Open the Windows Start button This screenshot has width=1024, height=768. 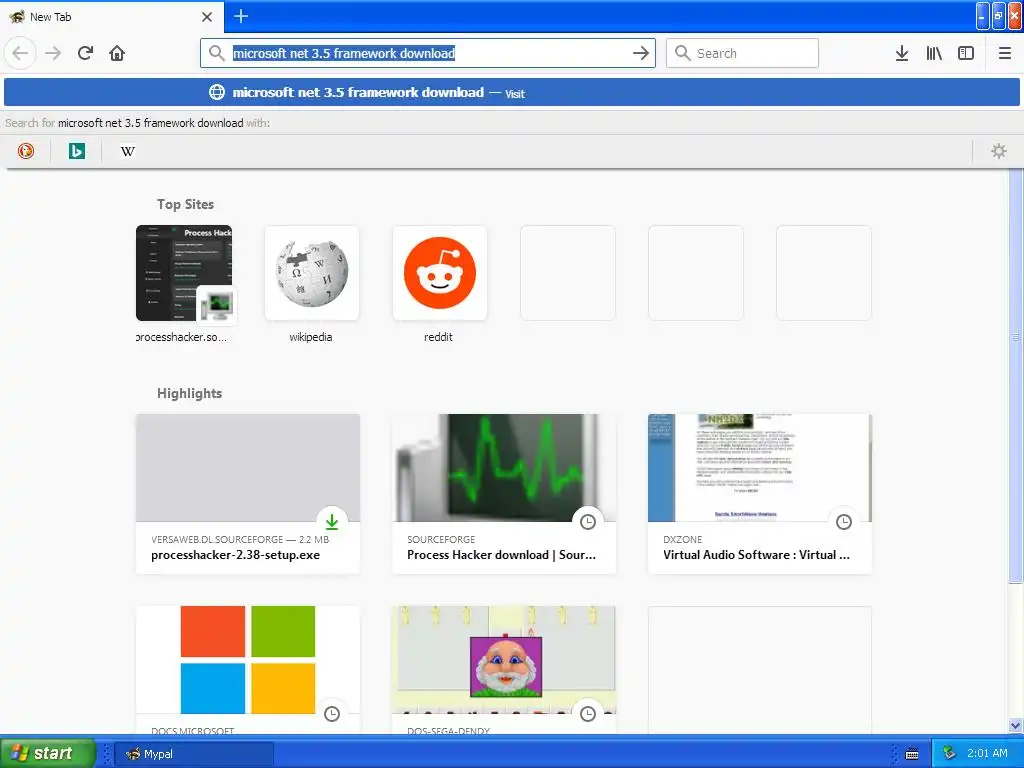[x=47, y=753]
